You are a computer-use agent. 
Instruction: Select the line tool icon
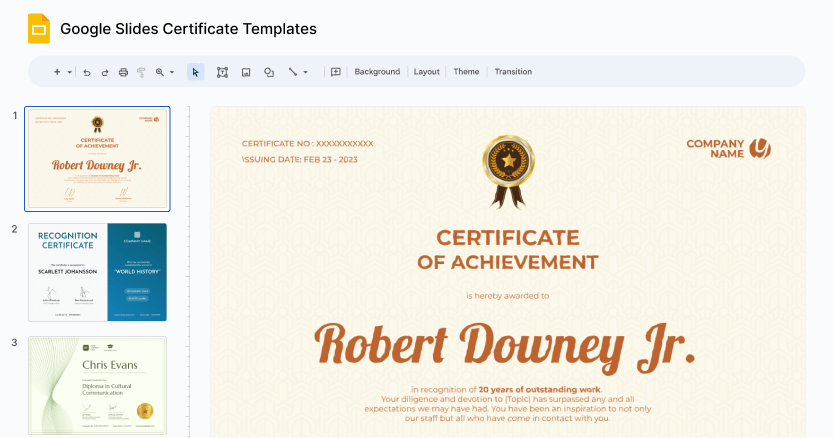[x=293, y=72]
